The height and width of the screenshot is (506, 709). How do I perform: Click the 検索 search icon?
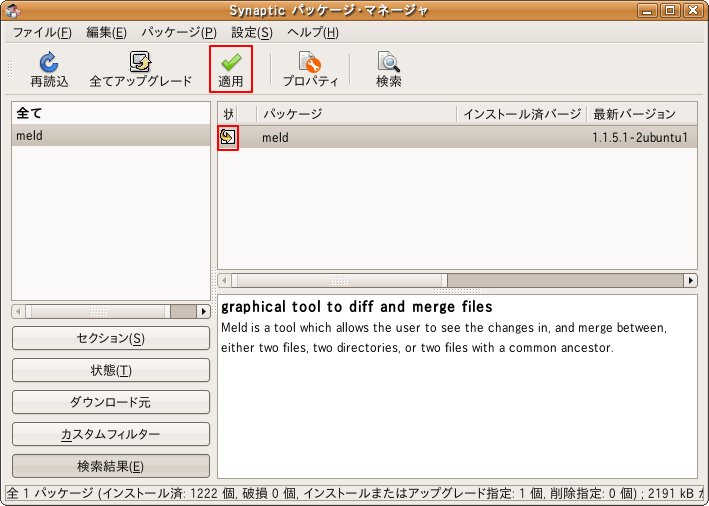pyautogui.click(x=388, y=63)
